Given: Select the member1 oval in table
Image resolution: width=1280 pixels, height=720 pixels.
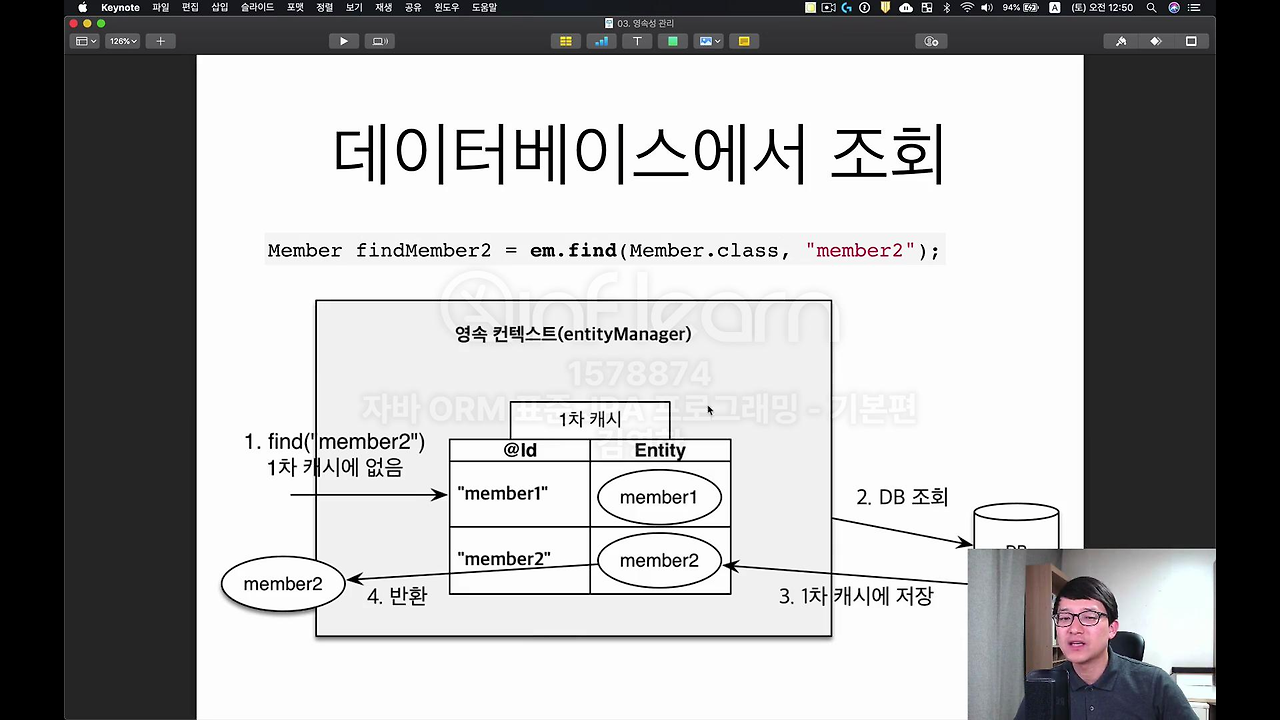Looking at the screenshot, I should click(659, 497).
